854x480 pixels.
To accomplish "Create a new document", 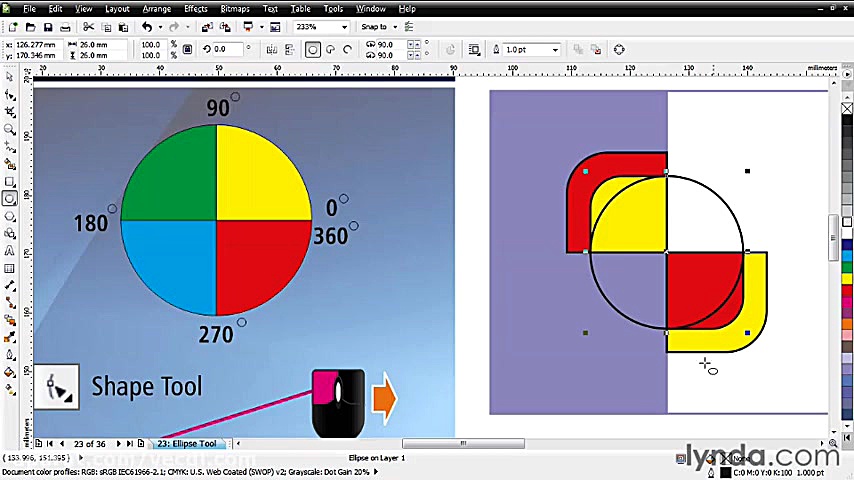I will click(x=13, y=27).
